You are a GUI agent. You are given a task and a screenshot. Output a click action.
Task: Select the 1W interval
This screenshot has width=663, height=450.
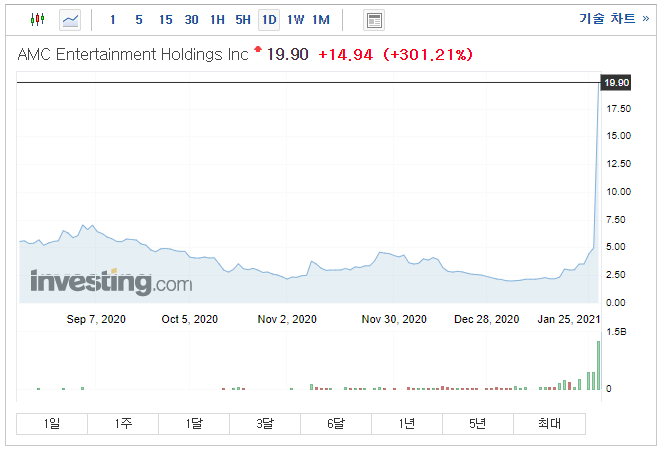(296, 20)
